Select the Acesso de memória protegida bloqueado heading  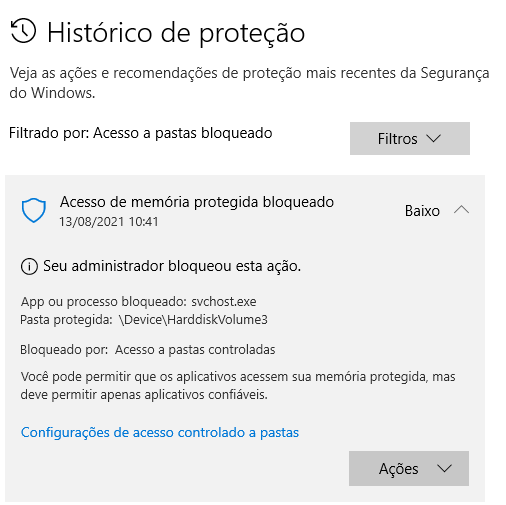pyautogui.click(x=197, y=202)
